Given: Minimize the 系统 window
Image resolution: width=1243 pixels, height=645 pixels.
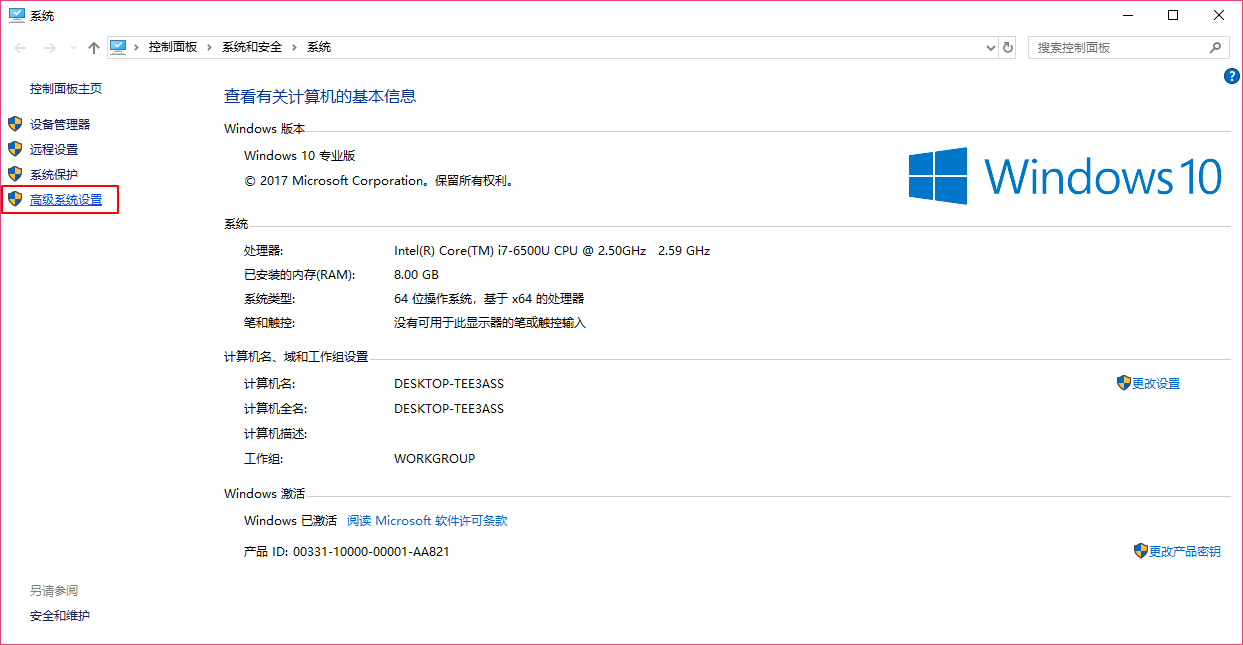Looking at the screenshot, I should tap(1129, 15).
